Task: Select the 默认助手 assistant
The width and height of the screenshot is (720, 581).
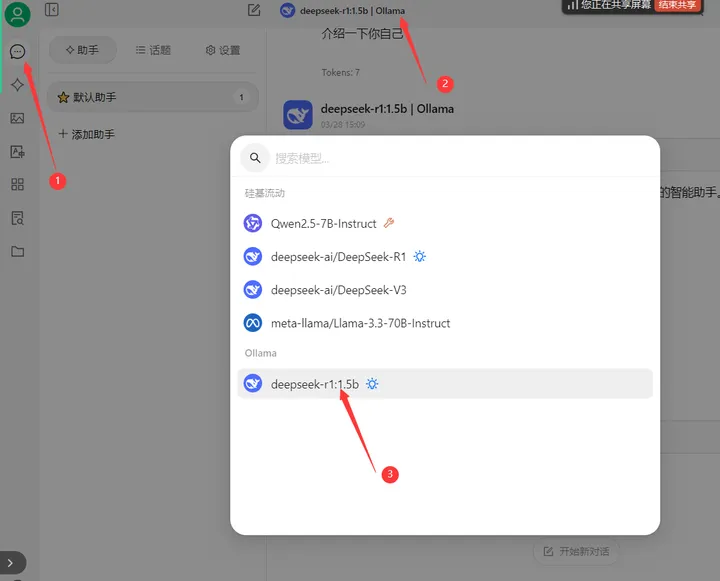Action: click(152, 97)
